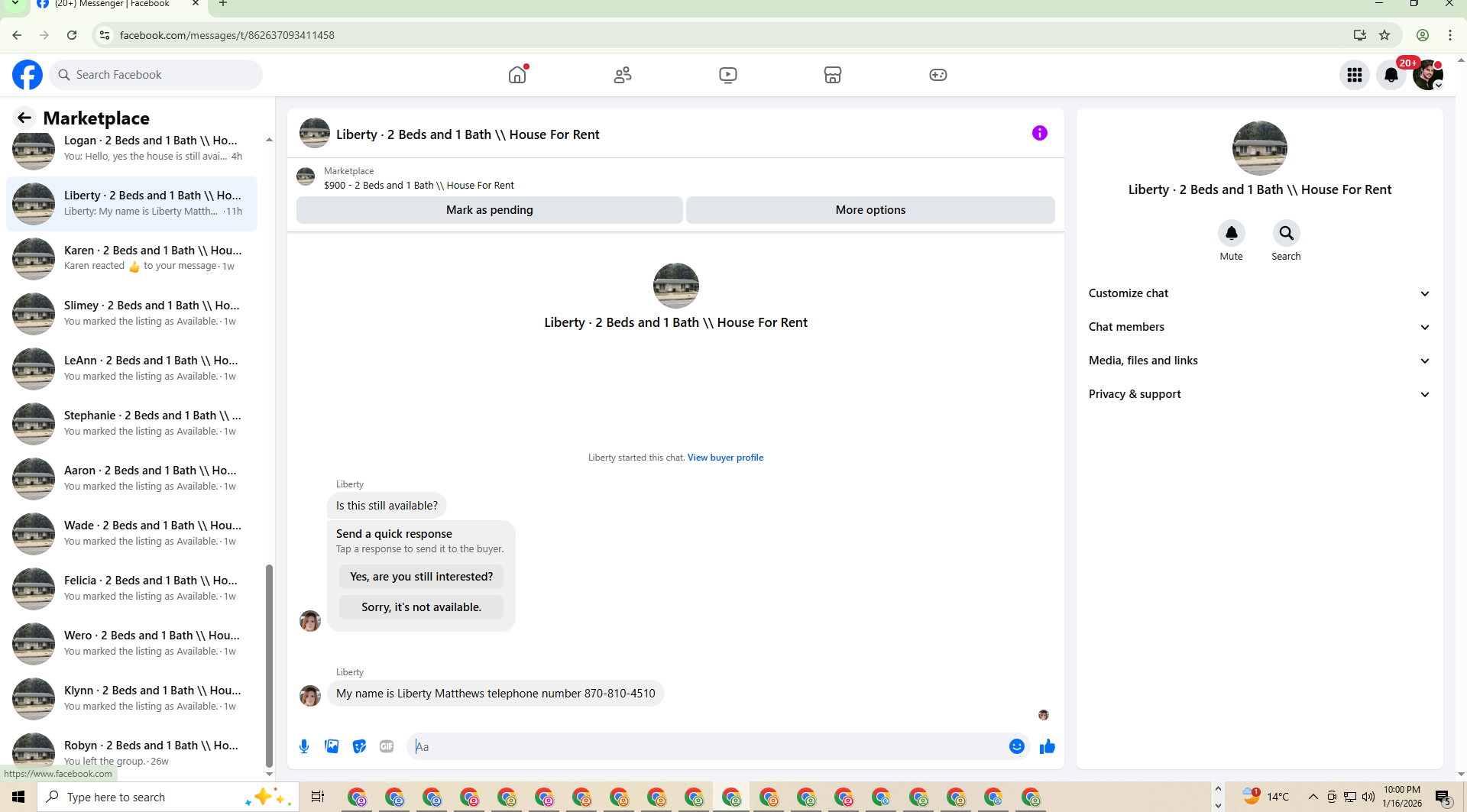Image resolution: width=1467 pixels, height=812 pixels.
Task: Reload the browser page
Action: [x=72, y=35]
